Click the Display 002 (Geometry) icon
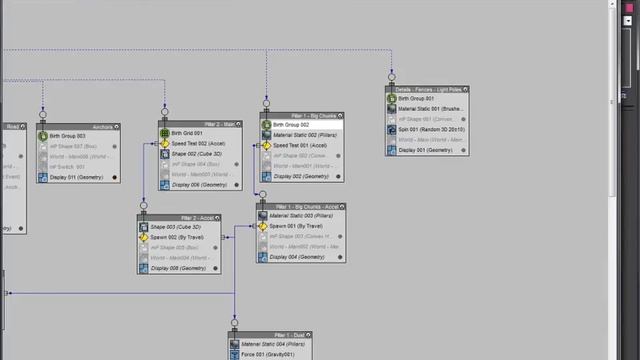Screen dimensions: 640x360 [x=267, y=177]
